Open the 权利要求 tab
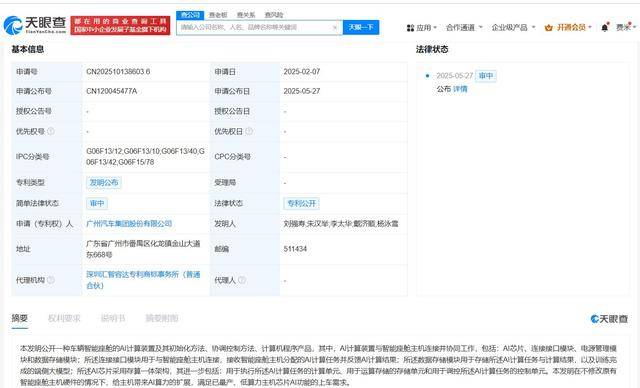The height and width of the screenshot is (388, 640). [x=64, y=318]
